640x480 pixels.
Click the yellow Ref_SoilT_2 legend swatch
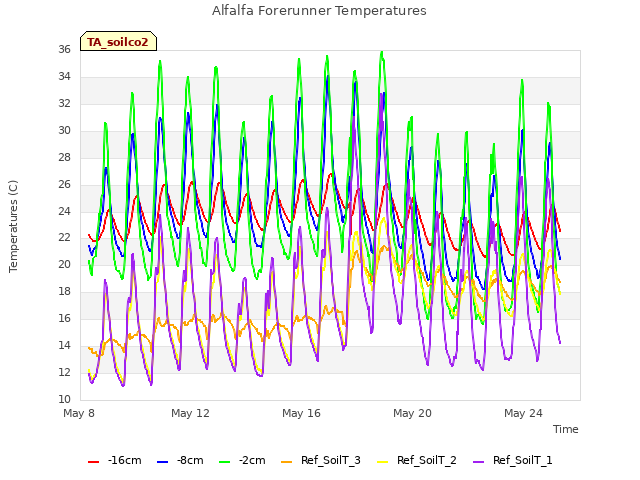(382, 462)
